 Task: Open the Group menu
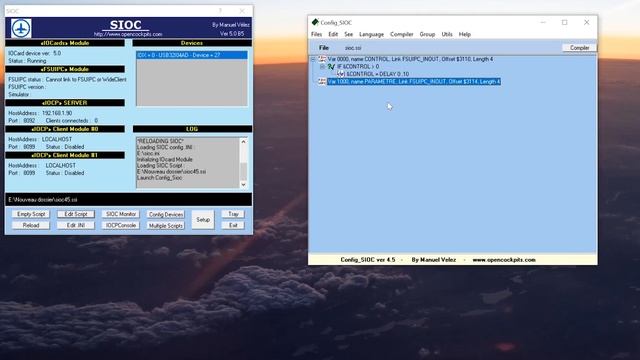[x=427, y=34]
